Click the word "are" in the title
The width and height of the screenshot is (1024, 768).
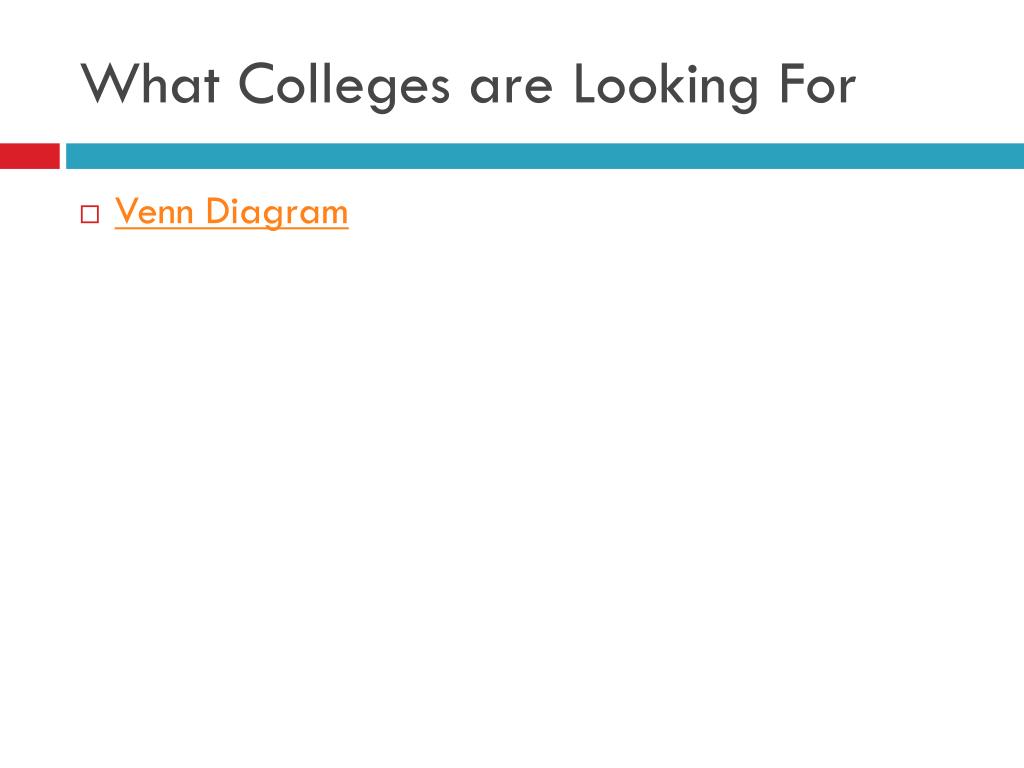pyautogui.click(x=511, y=89)
